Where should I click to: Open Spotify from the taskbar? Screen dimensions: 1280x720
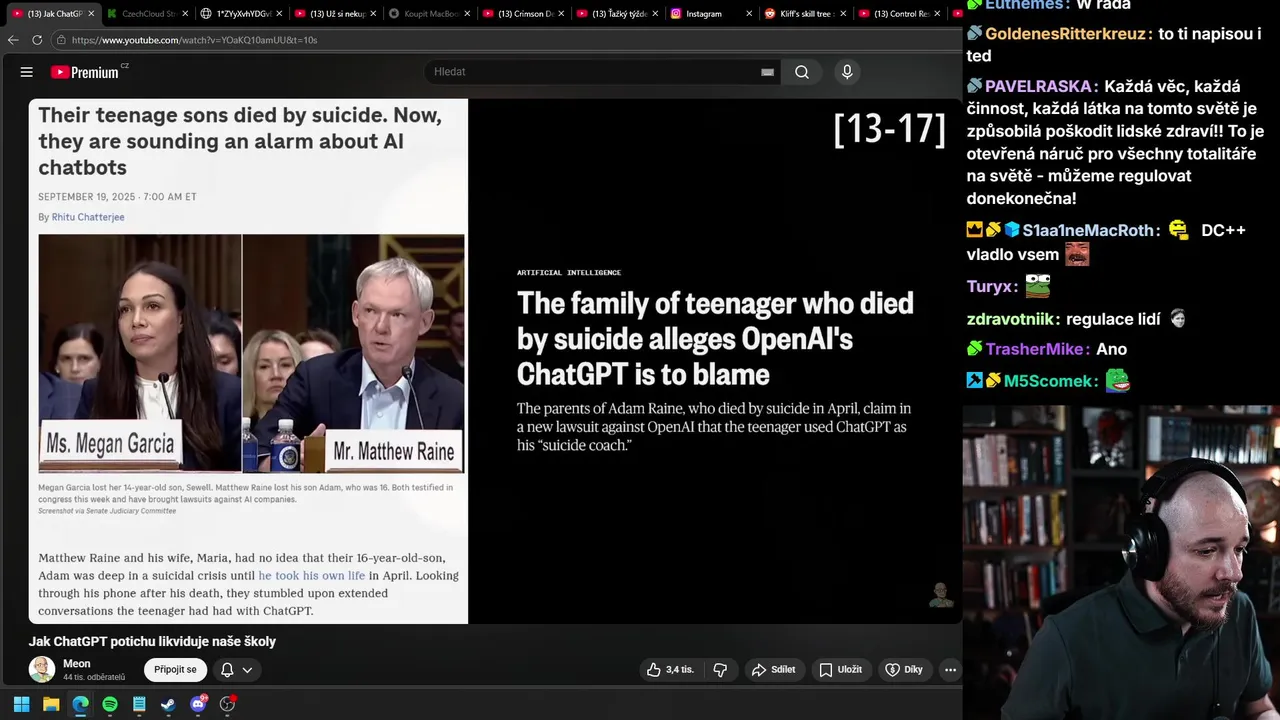point(110,704)
